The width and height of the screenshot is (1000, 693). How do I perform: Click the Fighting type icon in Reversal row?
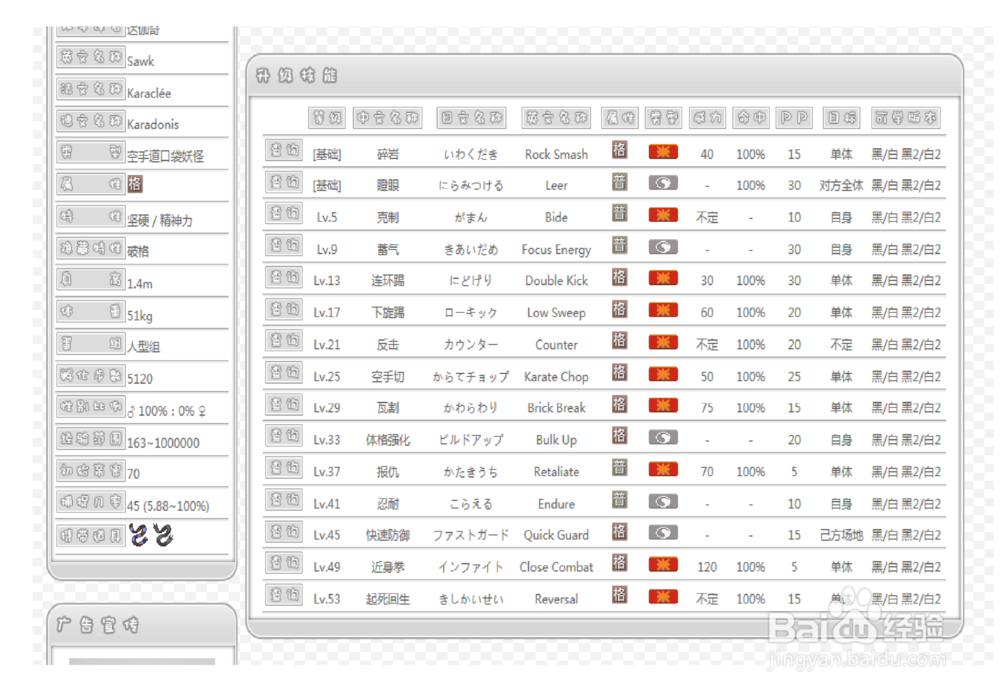coord(619,595)
